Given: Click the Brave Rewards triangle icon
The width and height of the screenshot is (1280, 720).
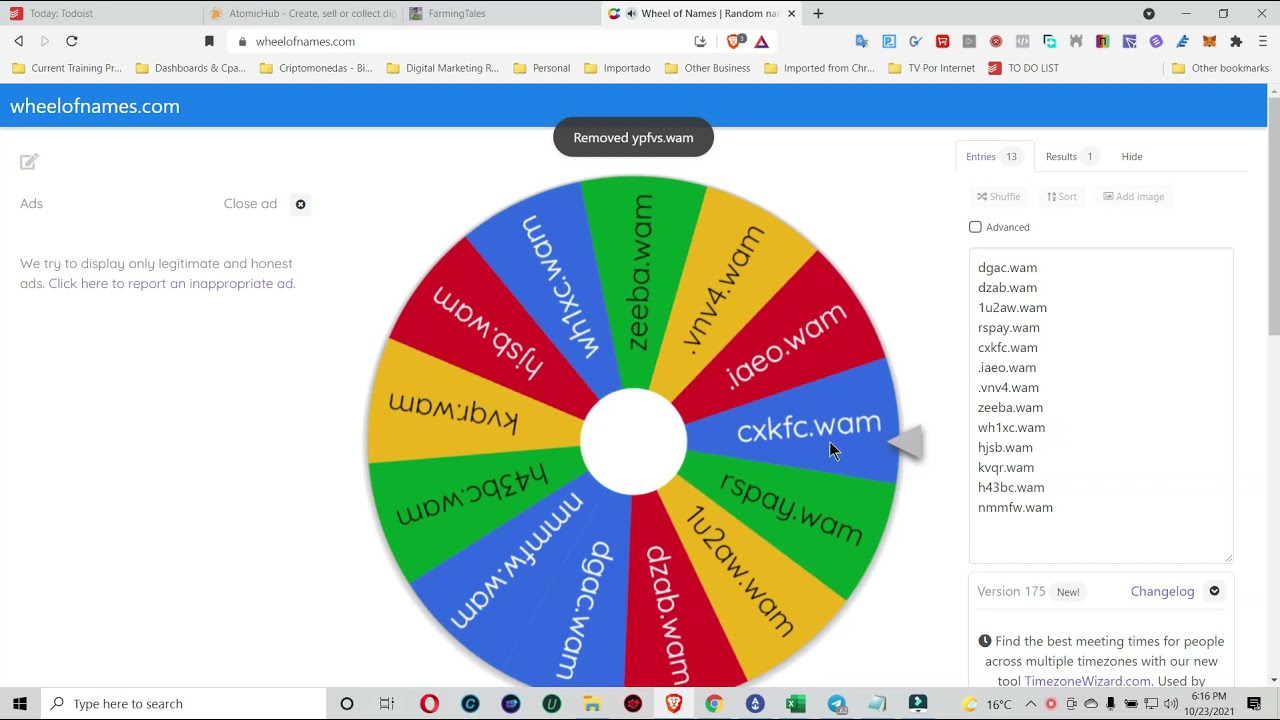Looking at the screenshot, I should tap(762, 41).
